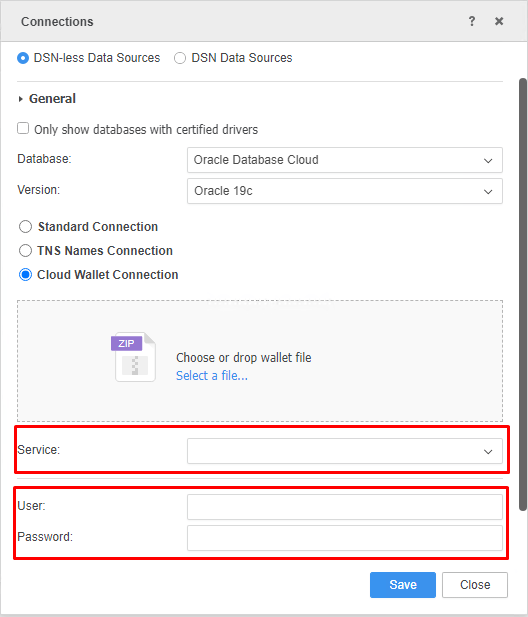Click the Close button

[475, 585]
